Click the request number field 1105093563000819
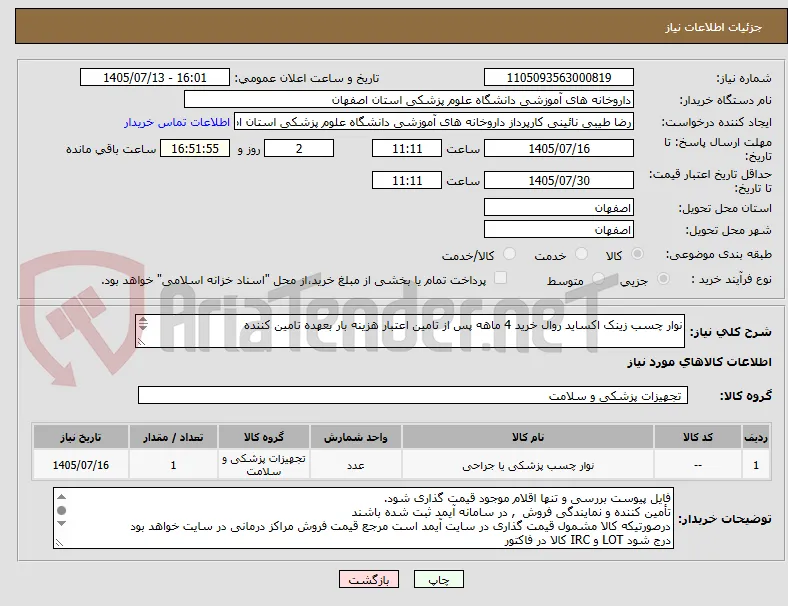Screen dimensions: 788x606 558,78
